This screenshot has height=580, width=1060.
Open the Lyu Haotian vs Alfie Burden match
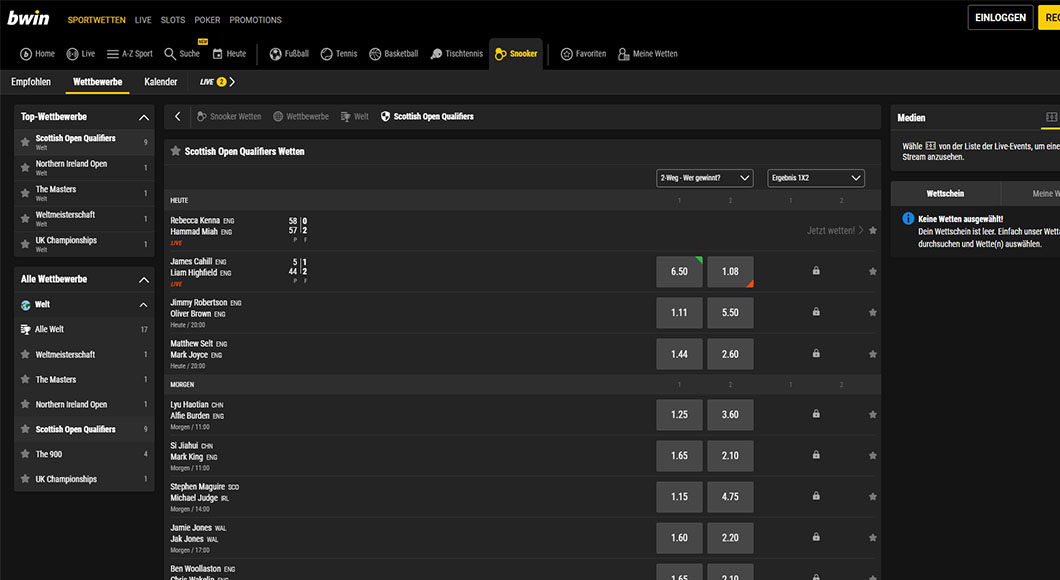pos(197,410)
